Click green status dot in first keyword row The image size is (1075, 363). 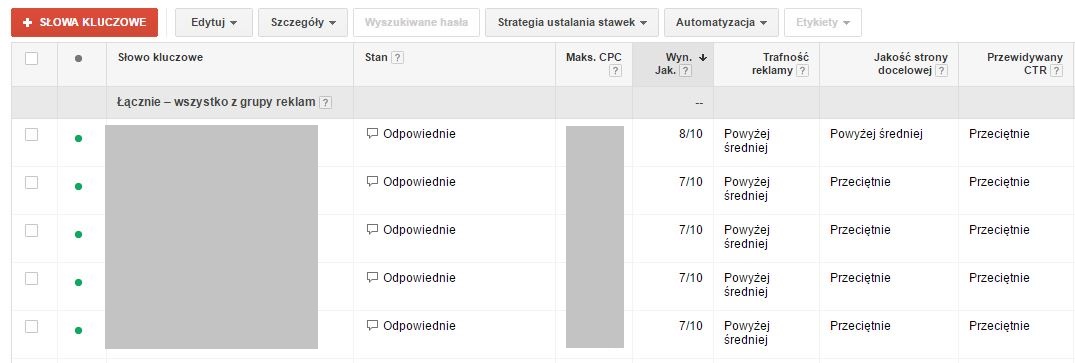pyautogui.click(x=78, y=139)
